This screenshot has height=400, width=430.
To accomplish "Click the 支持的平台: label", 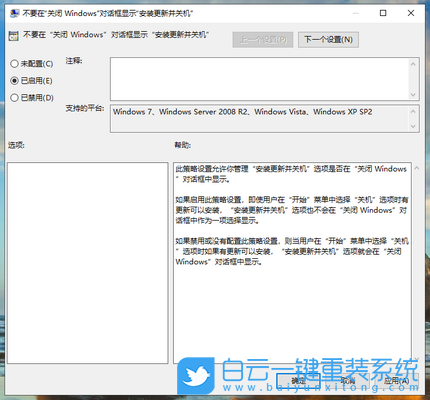I will coord(85,108).
